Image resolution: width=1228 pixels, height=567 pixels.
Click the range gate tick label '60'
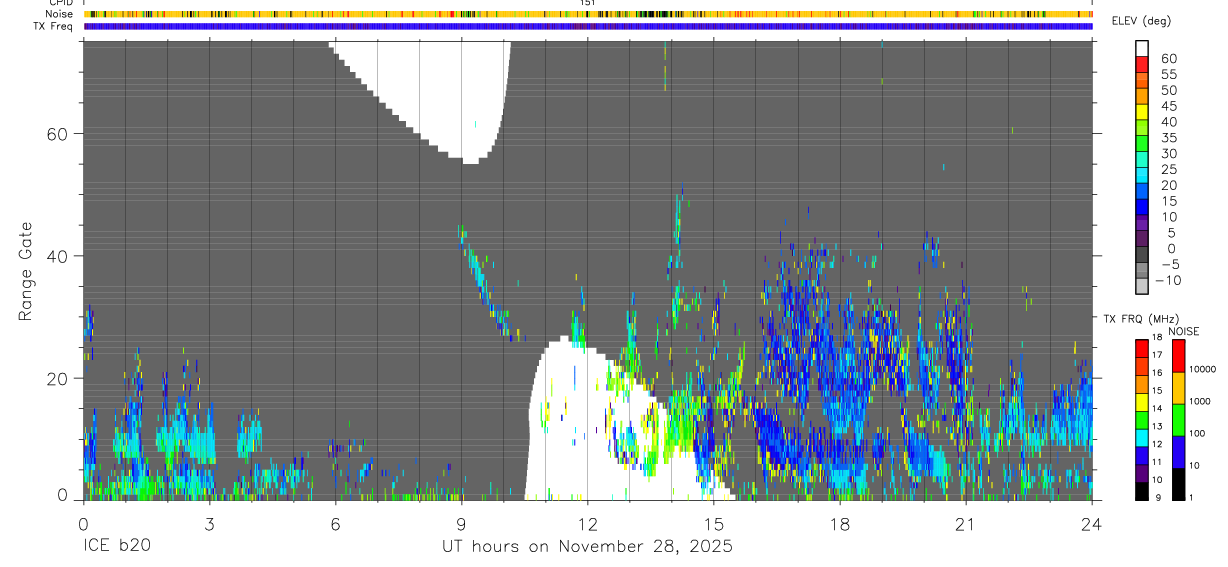(57, 134)
